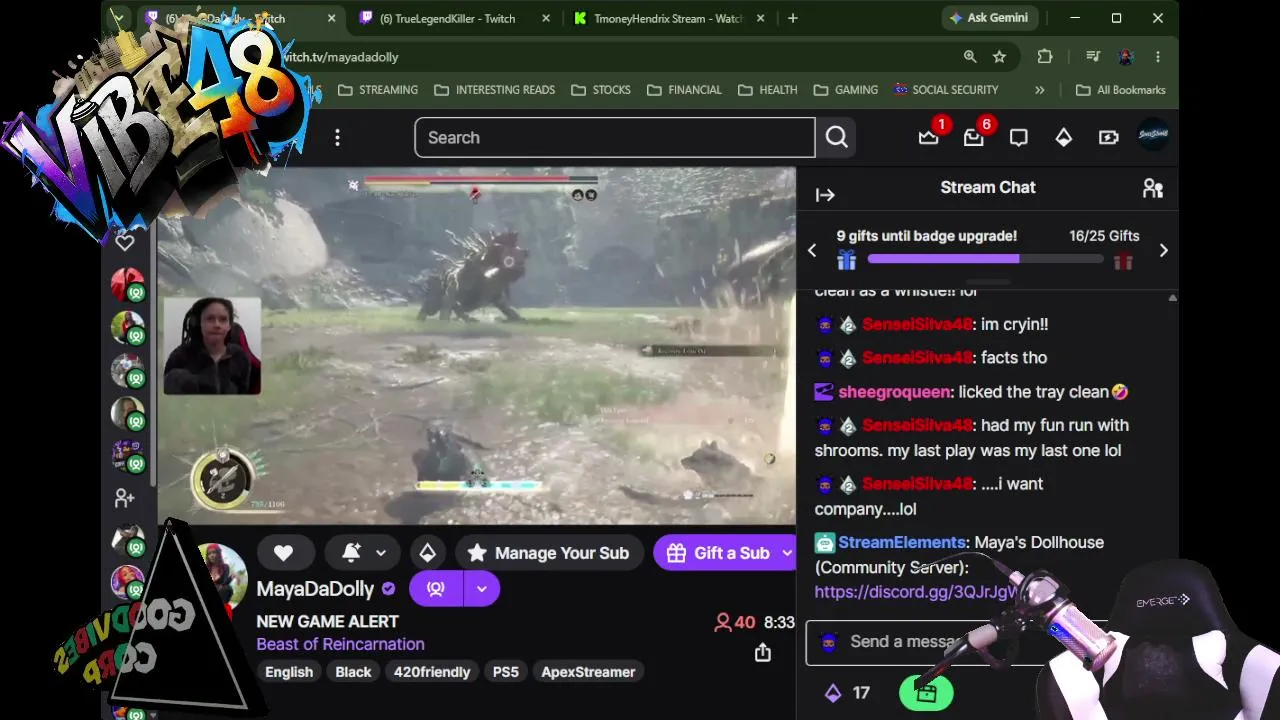
Task: Expand dropdown next to purple shared-chat button
Action: point(482,589)
